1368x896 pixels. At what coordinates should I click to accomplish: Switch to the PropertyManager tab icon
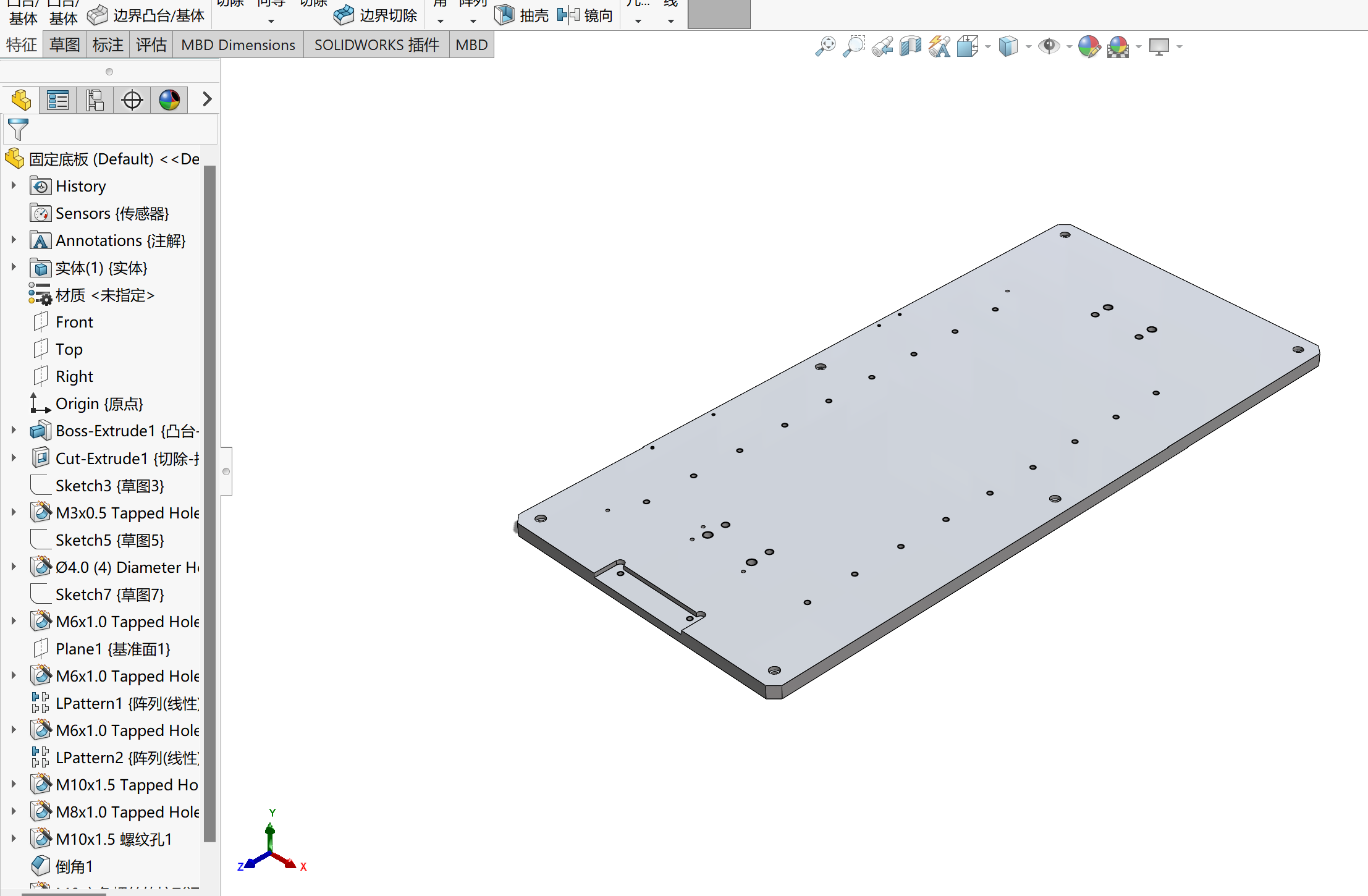pos(58,100)
